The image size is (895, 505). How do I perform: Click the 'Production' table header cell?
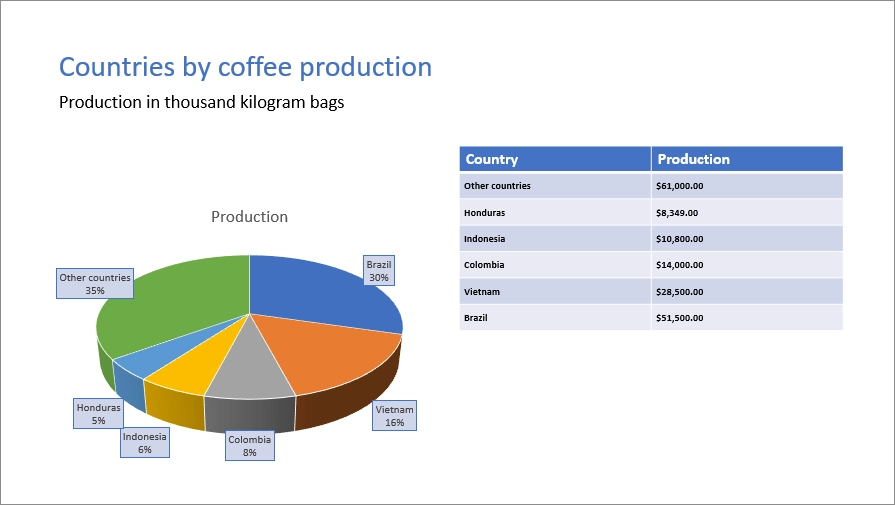click(747, 159)
